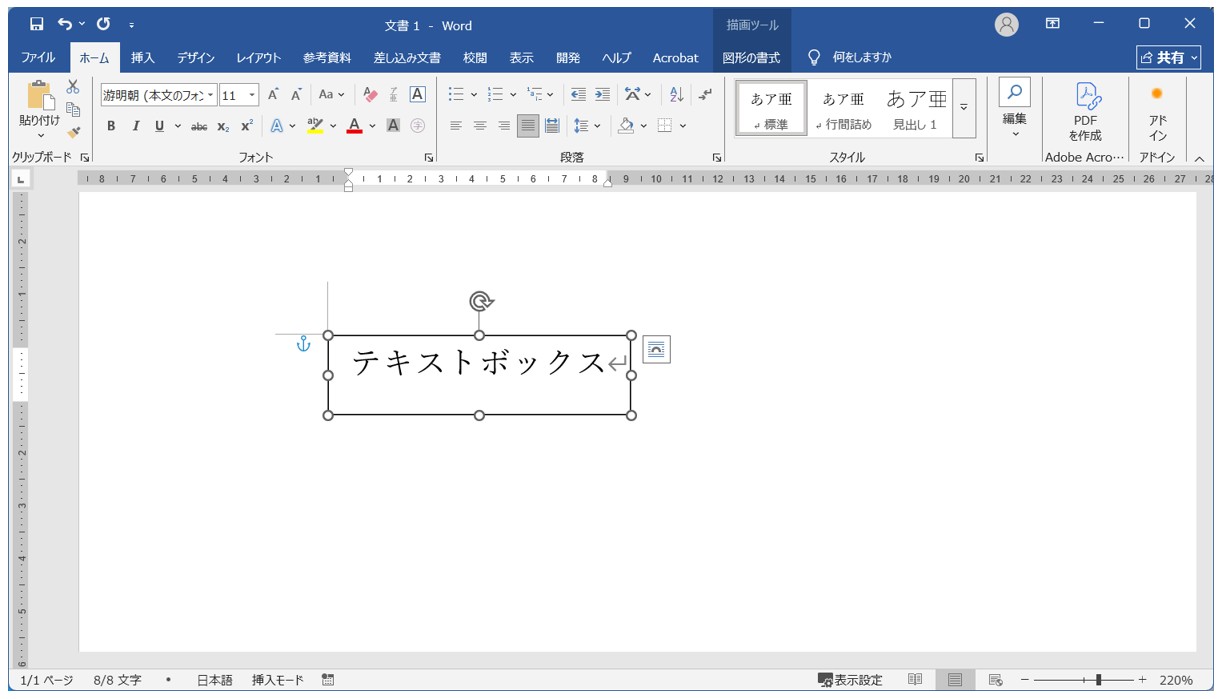1223x699 pixels.
Task: Open the font size dropdown
Action: (x=252, y=95)
